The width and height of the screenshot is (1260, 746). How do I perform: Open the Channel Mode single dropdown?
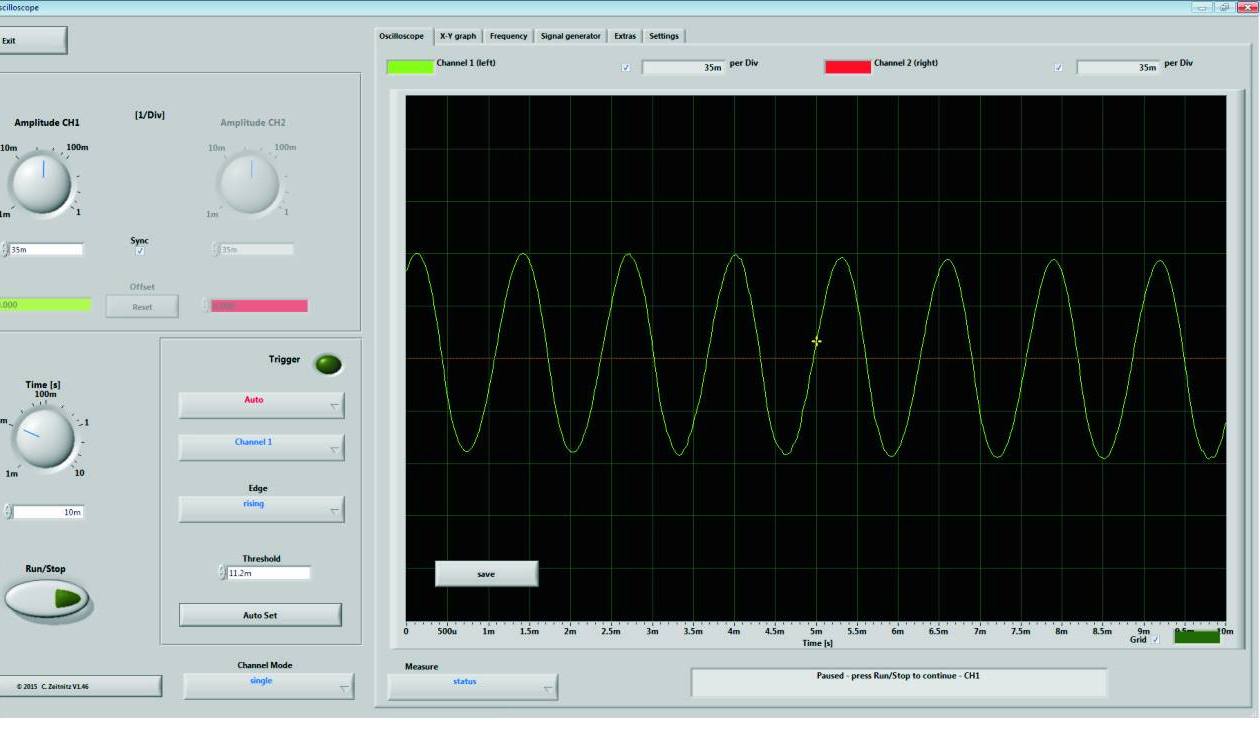(268, 685)
